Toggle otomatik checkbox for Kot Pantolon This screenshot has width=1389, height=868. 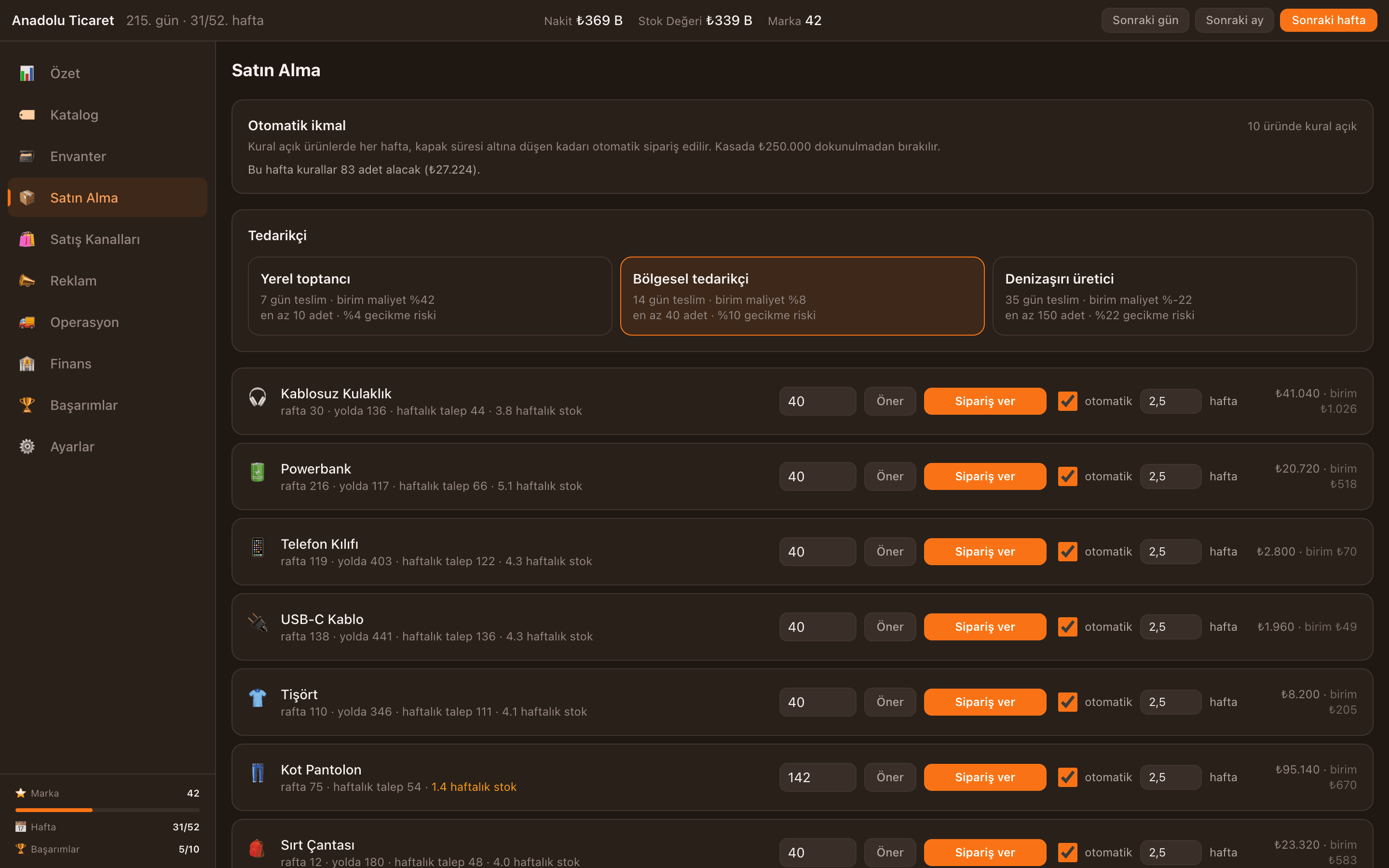pos(1068,777)
